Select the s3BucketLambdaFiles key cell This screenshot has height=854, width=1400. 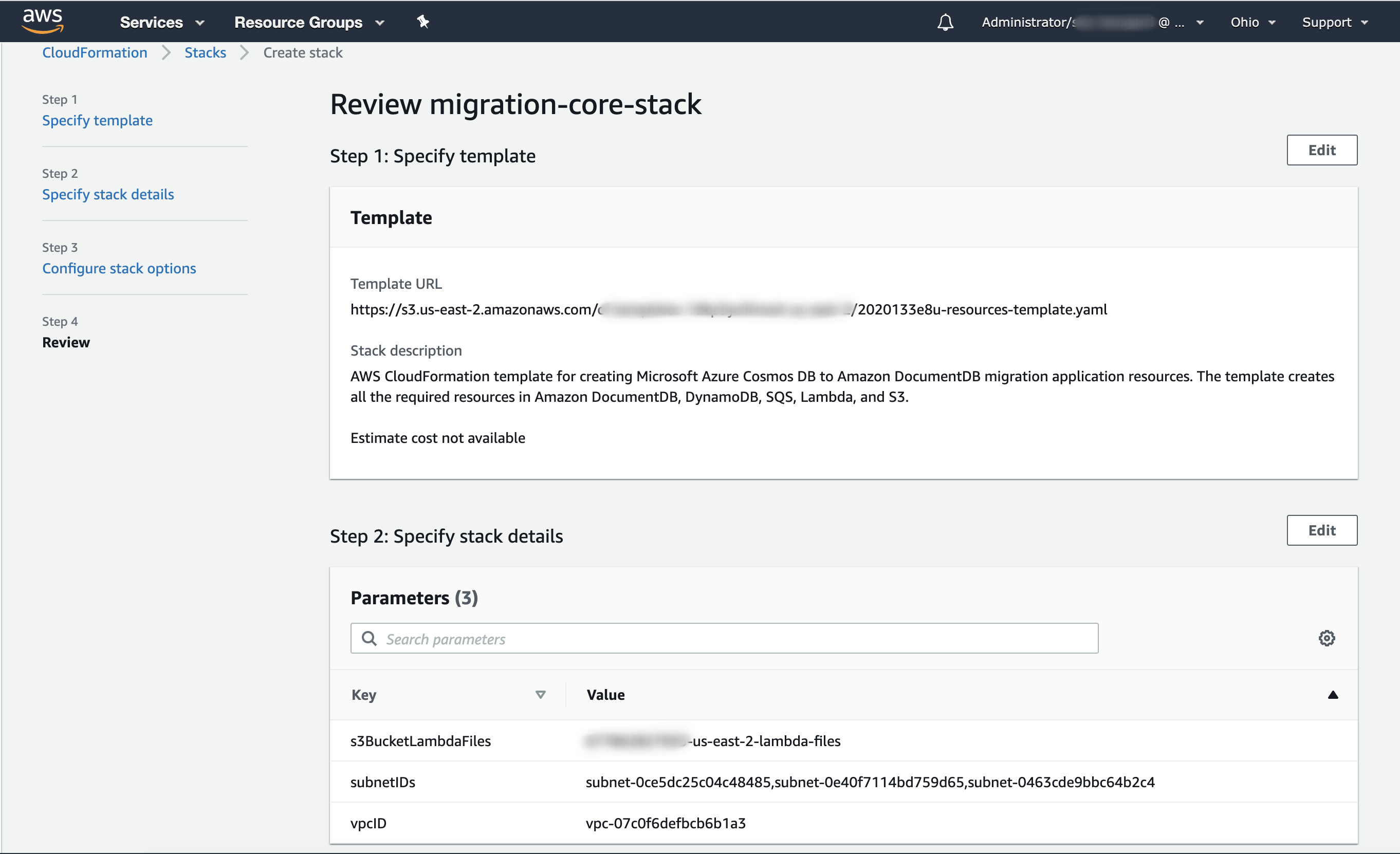(420, 741)
